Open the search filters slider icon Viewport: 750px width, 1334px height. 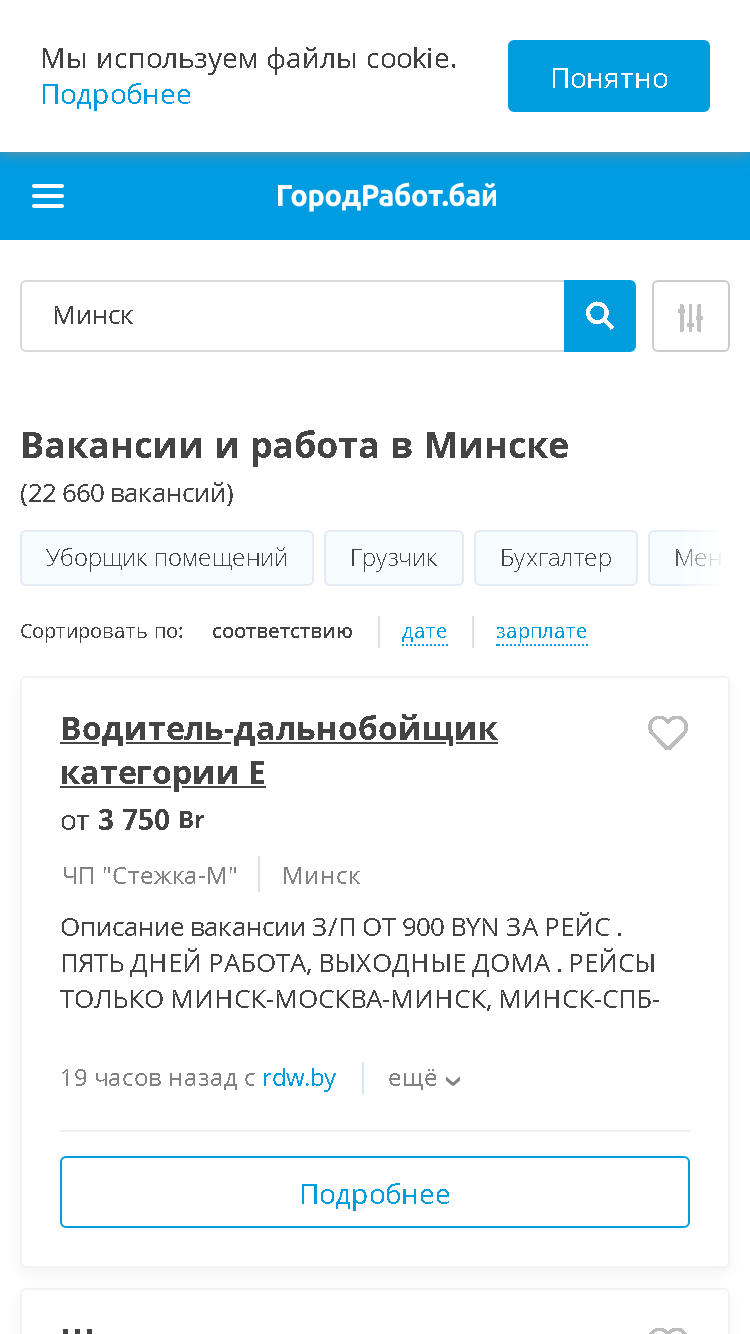pyautogui.click(x=691, y=316)
